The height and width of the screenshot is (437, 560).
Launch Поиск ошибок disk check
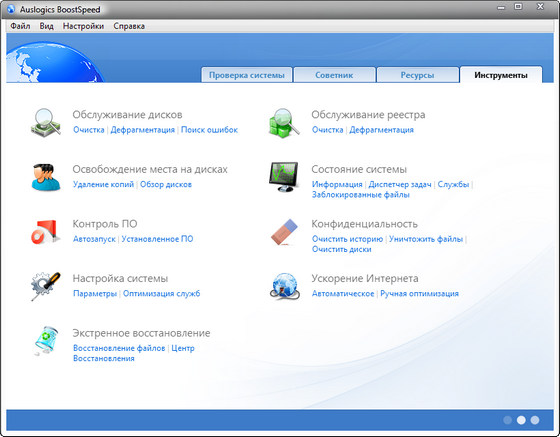[209, 130]
